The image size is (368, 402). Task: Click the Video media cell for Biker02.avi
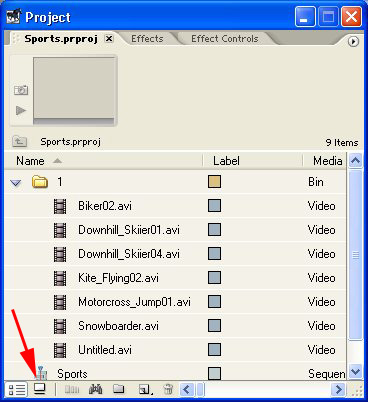tap(322, 206)
